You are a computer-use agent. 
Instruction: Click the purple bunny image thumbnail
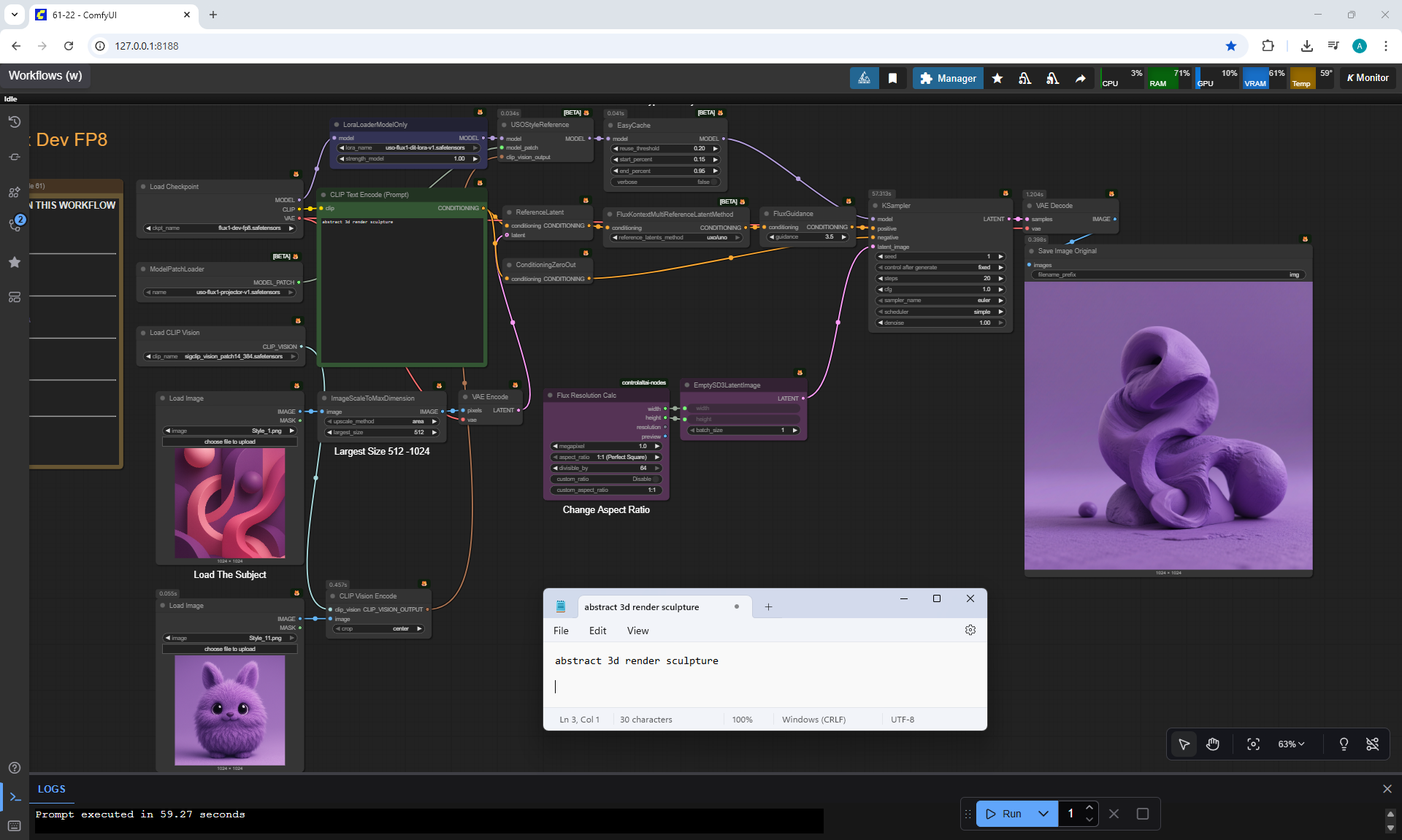point(229,709)
